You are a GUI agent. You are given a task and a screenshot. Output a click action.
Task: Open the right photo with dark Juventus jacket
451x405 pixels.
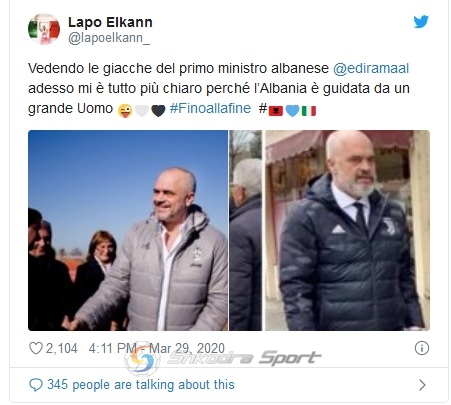(x=329, y=230)
